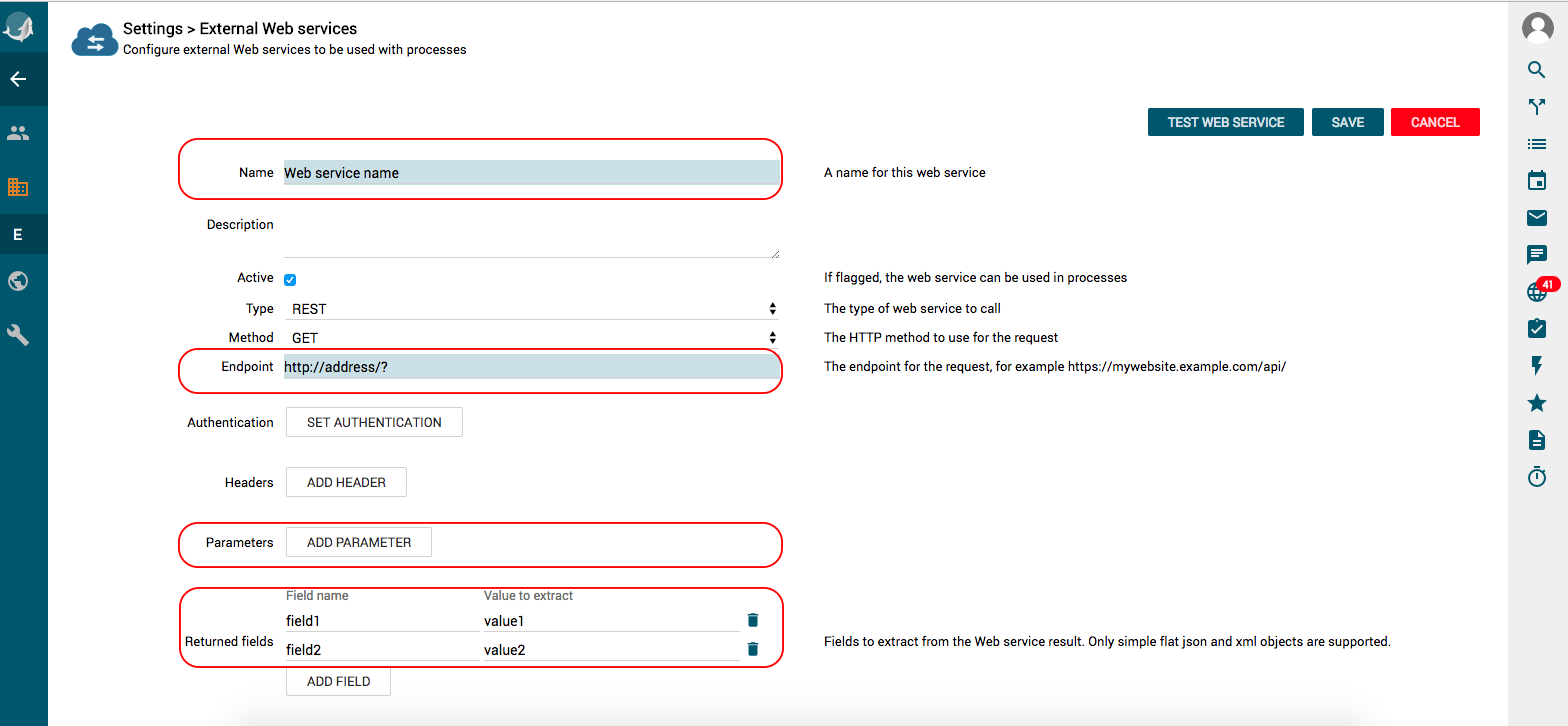Viewport: 1568px width, 726px height.
Task: Click the ADD FIELD button
Action: 338,681
